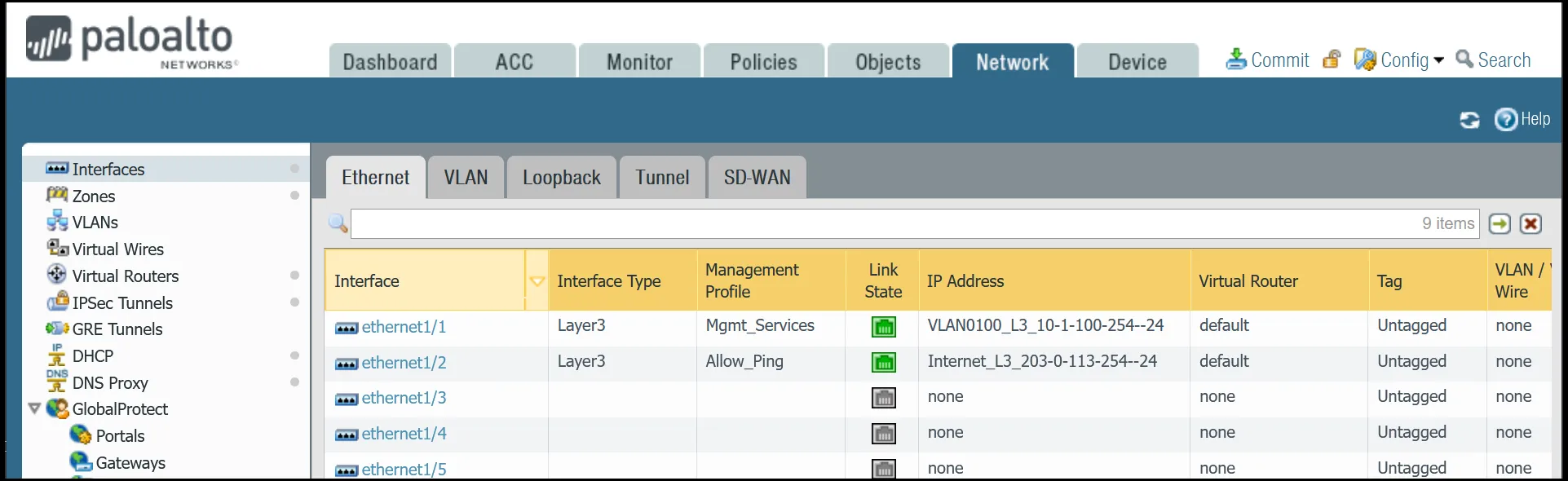Click the Commit icon in the header
1568x481 pixels.
coord(1236,60)
